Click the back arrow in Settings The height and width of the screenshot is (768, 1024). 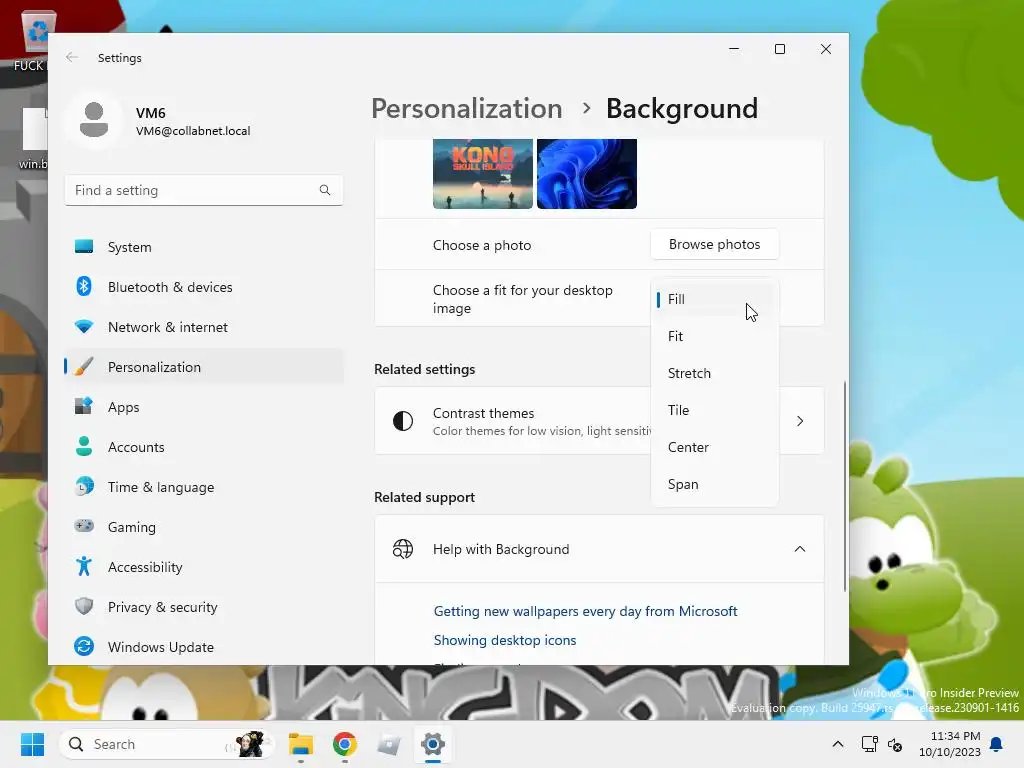(72, 57)
